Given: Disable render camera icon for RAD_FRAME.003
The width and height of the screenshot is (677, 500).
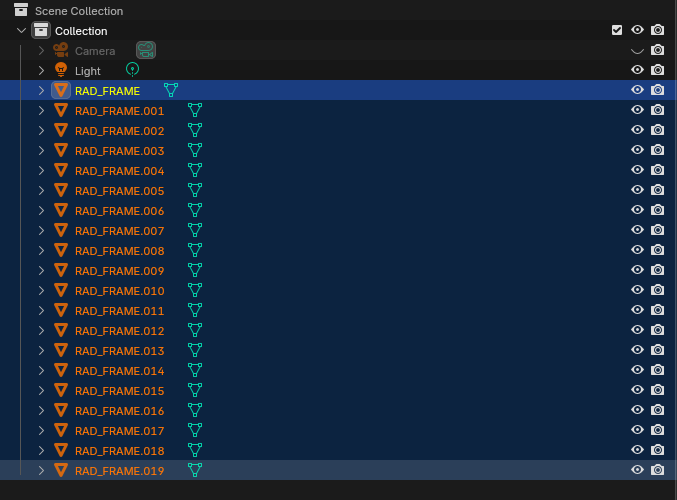Looking at the screenshot, I should tap(657, 150).
